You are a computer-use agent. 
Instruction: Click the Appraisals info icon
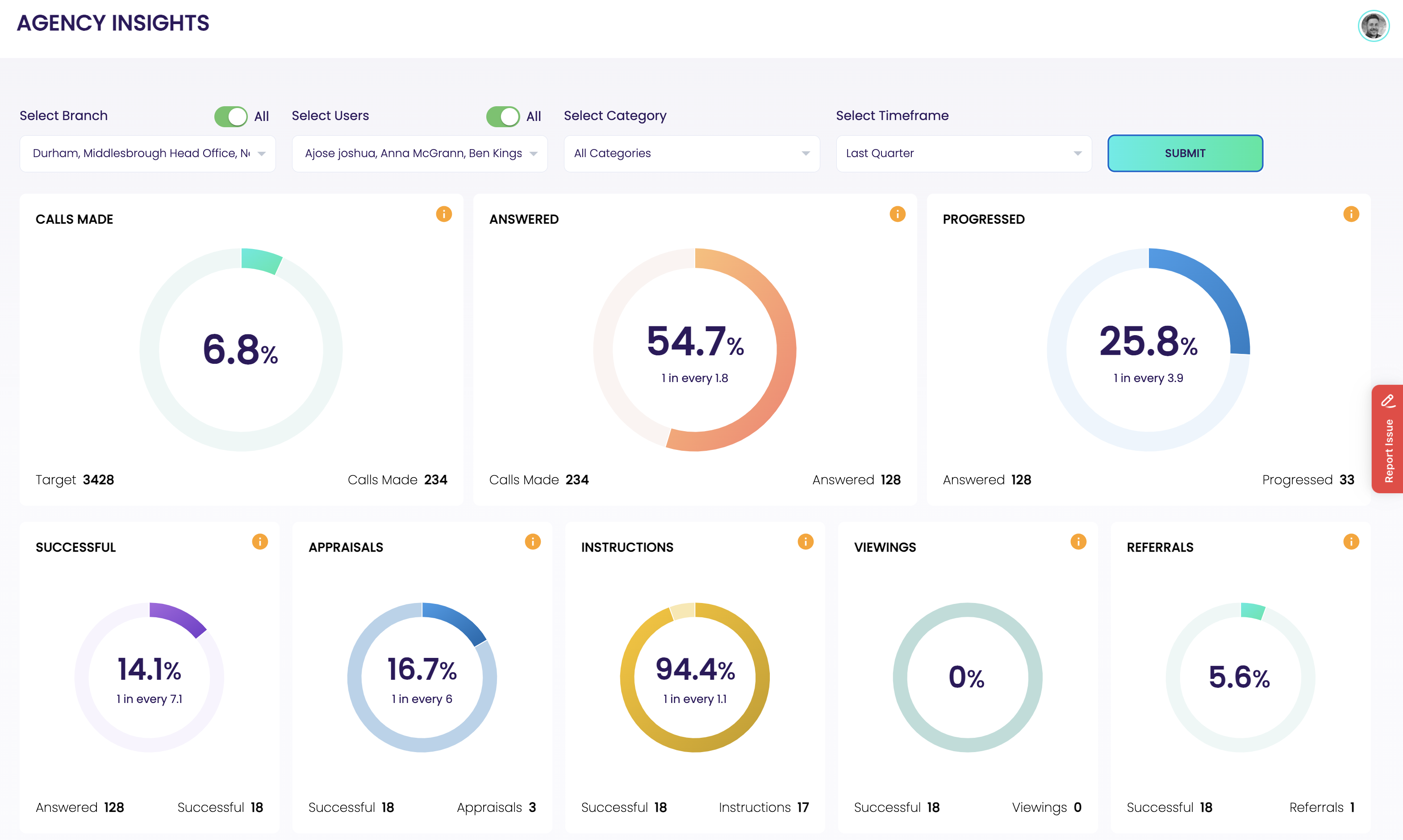(533, 542)
